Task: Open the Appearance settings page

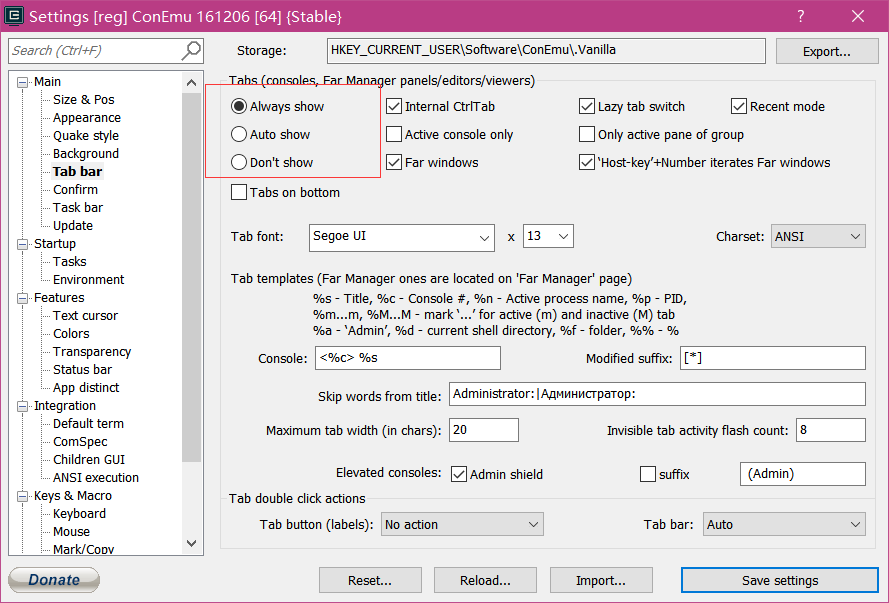Action: click(x=87, y=117)
